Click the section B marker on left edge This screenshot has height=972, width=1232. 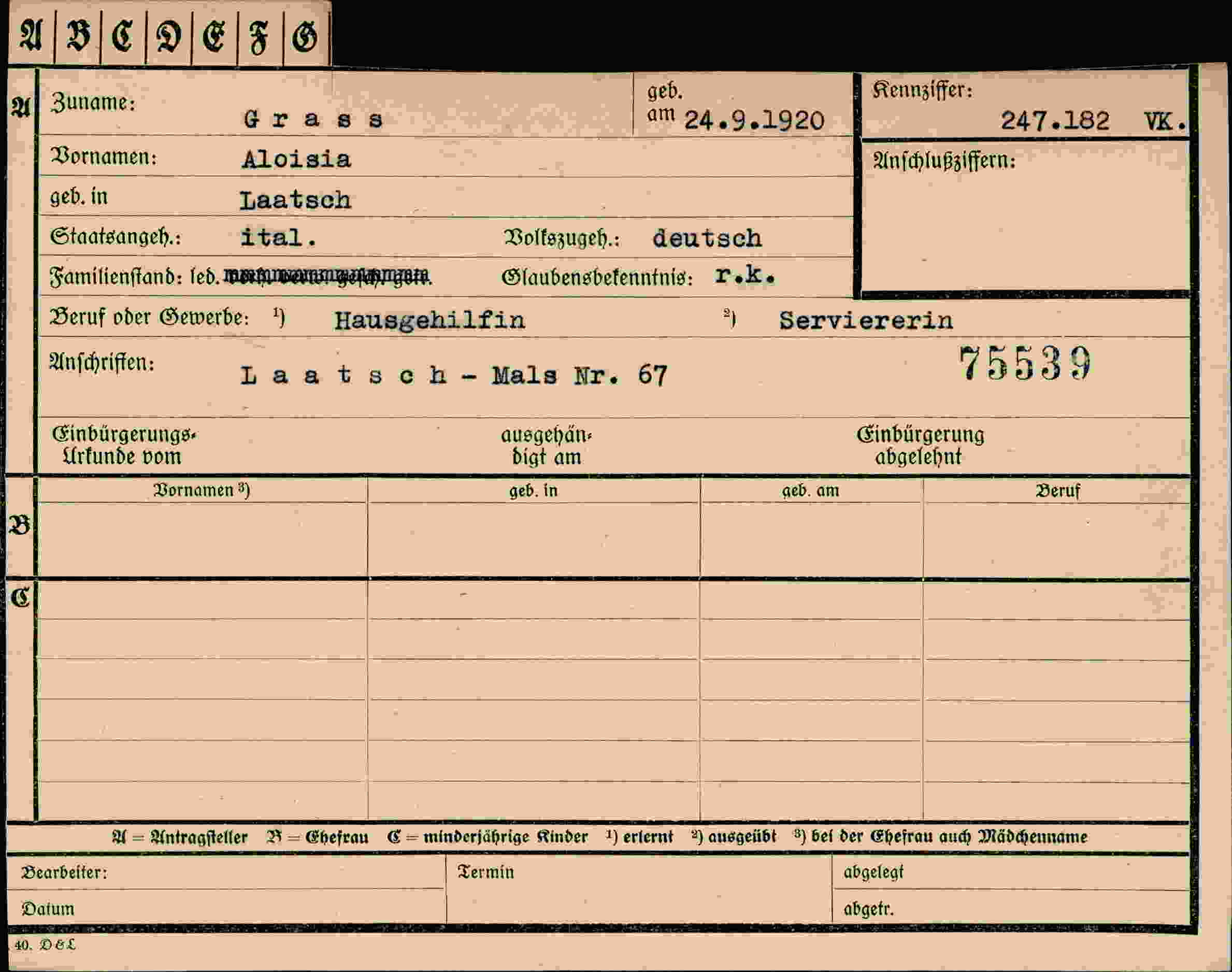click(20, 525)
